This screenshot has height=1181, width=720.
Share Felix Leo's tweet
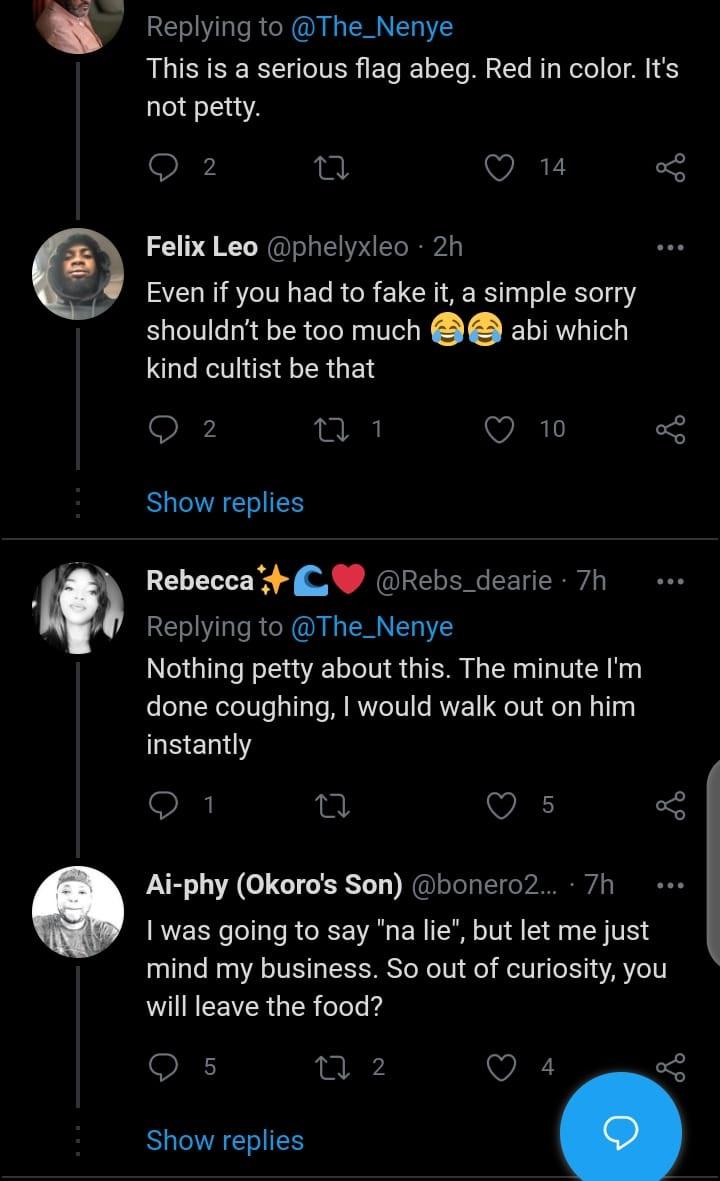pos(670,429)
